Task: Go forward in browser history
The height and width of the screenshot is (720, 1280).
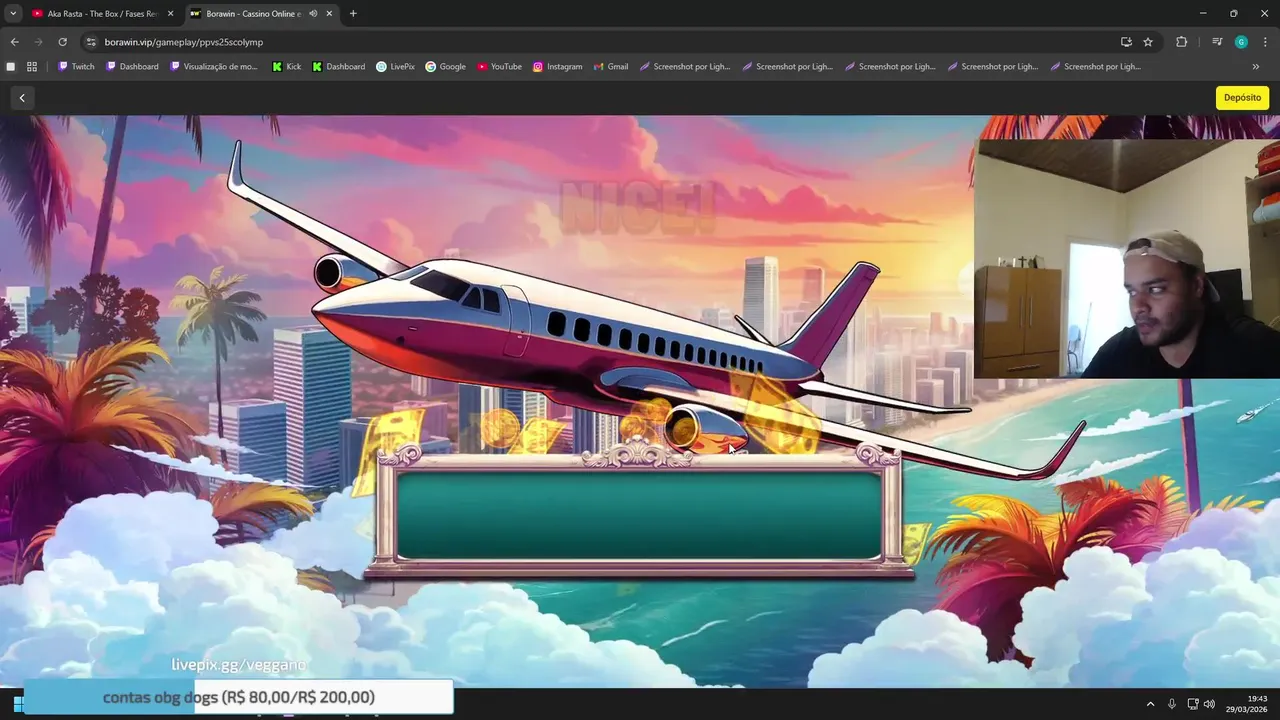Action: 38,42
